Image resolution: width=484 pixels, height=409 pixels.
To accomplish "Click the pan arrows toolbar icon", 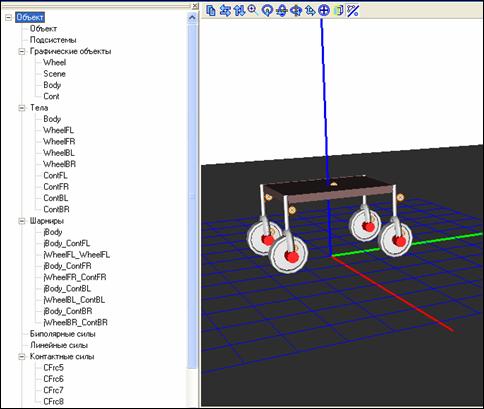I will (x=310, y=10).
